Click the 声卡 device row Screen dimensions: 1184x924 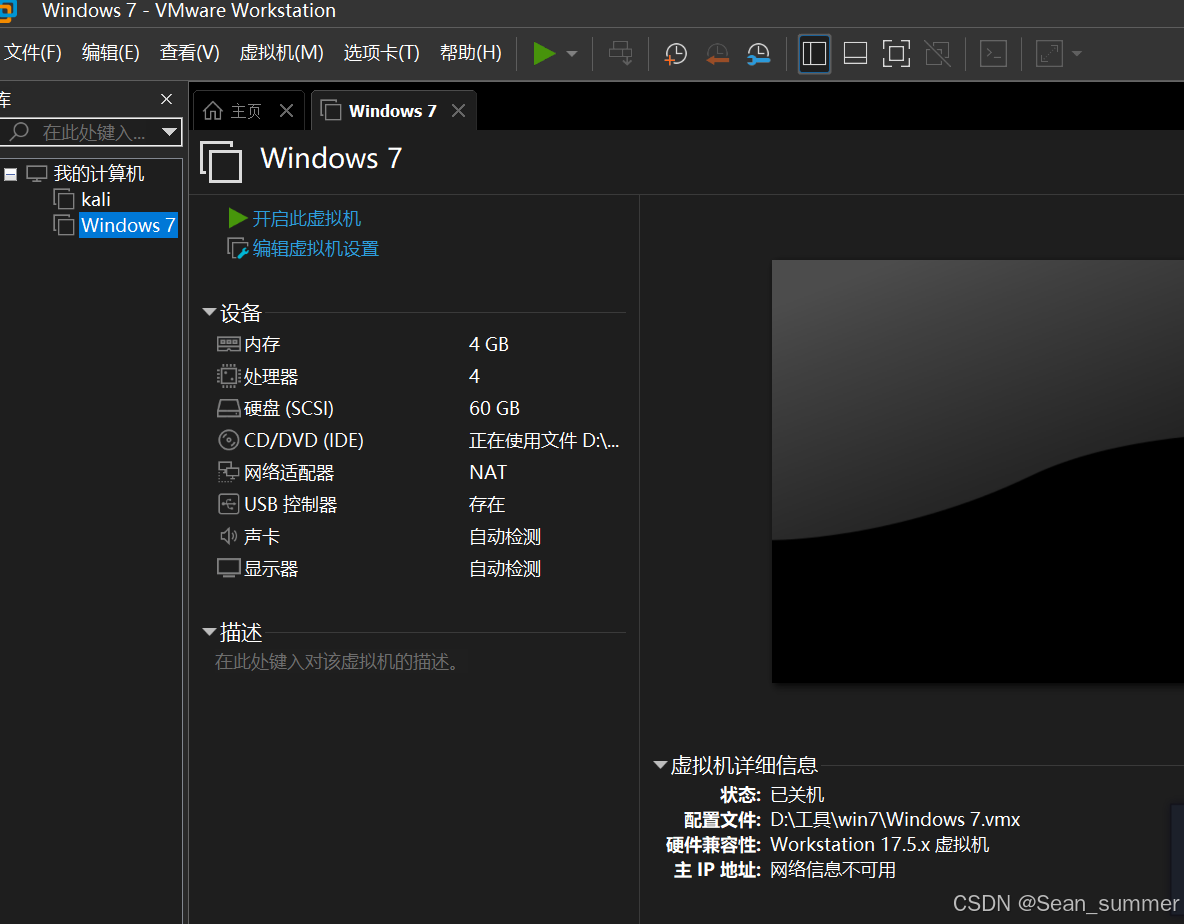(419, 537)
